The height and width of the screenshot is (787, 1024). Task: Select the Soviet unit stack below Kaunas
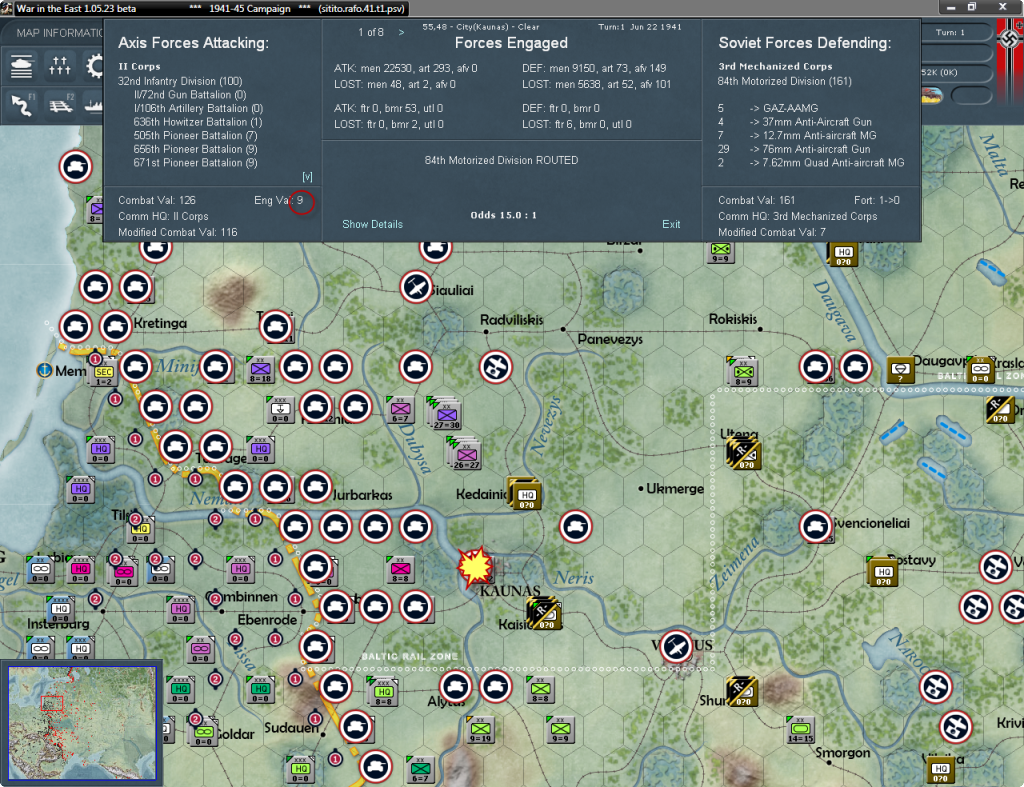[545, 614]
